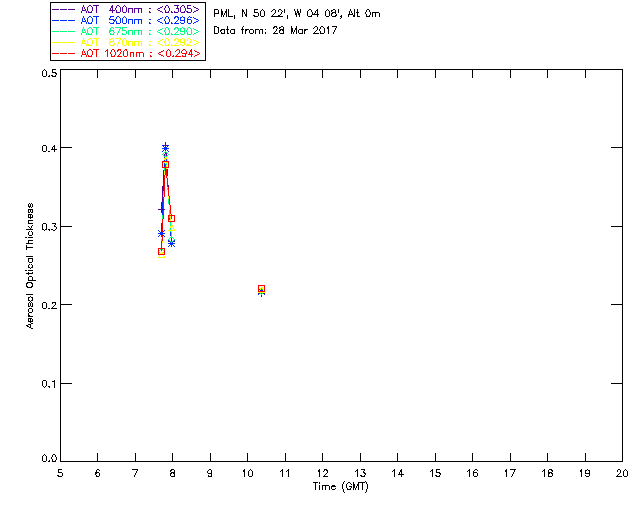This screenshot has width=640, height=512.
Task: Click the x-axis tick label 8
Action: tap(173, 473)
